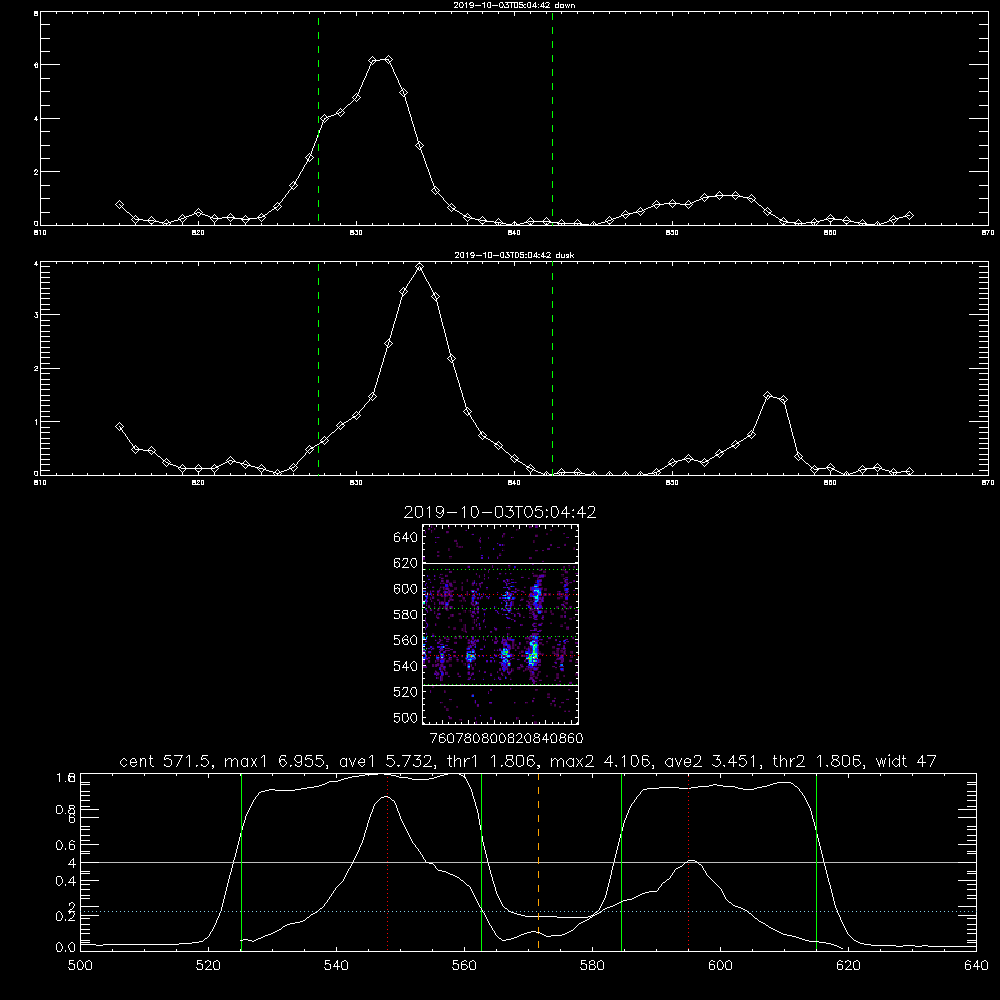Click the '540' label on bottom plot x-axis

(x=336, y=966)
